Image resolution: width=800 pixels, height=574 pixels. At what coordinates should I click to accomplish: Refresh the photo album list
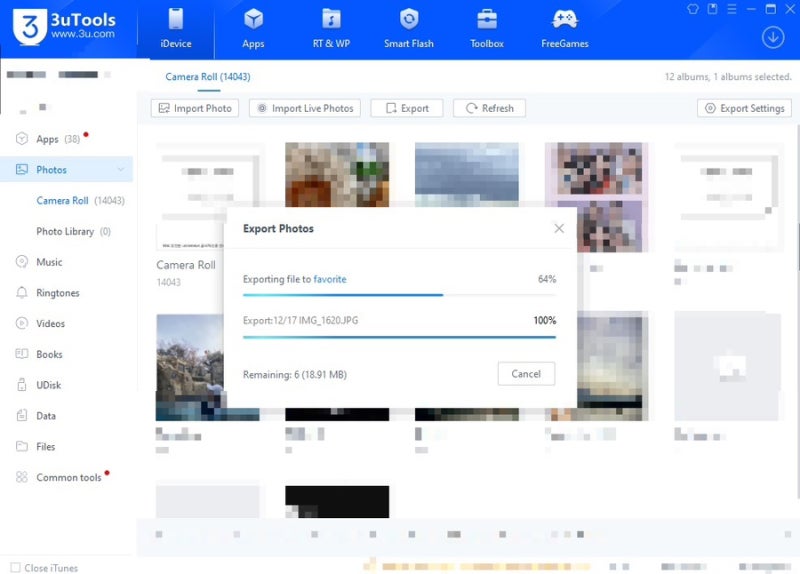(x=489, y=108)
